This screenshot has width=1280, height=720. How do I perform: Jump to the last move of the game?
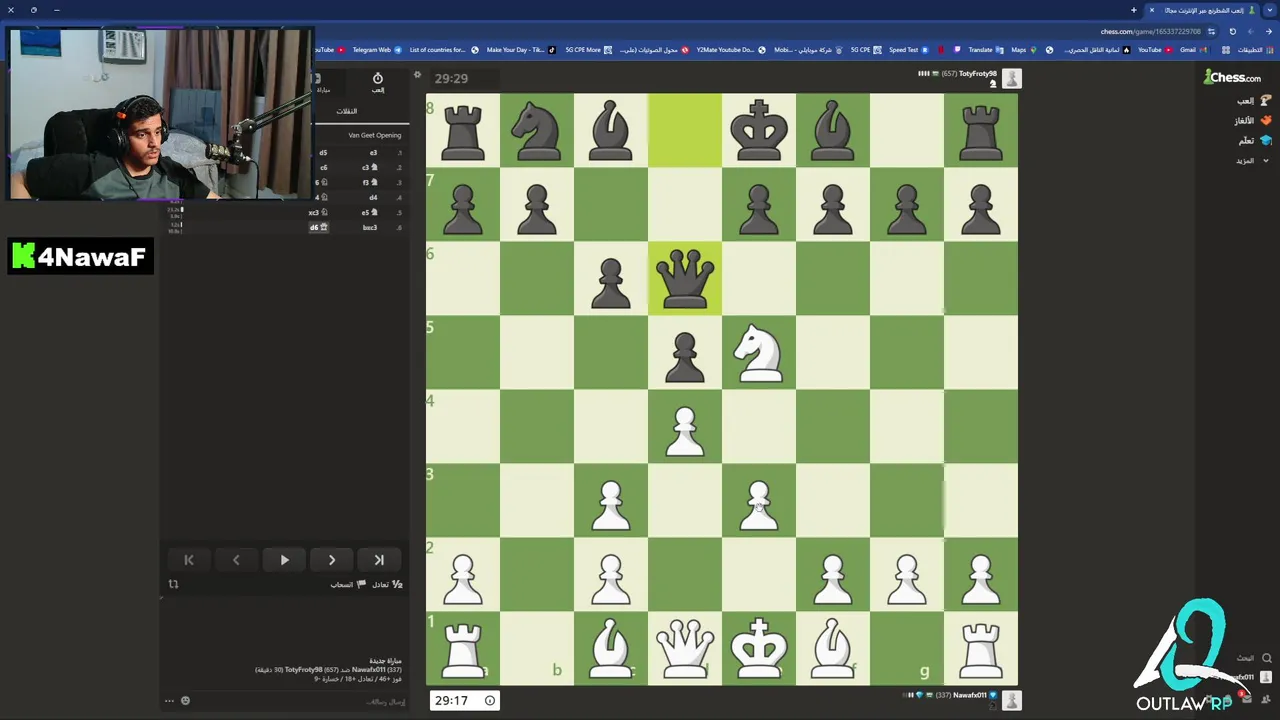point(379,560)
